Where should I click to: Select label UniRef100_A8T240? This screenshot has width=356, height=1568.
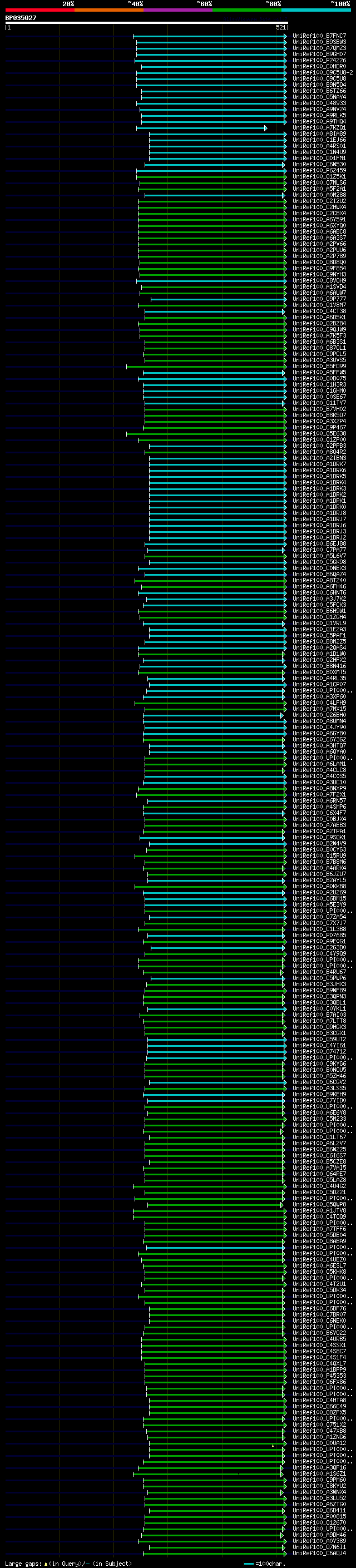(x=319, y=581)
